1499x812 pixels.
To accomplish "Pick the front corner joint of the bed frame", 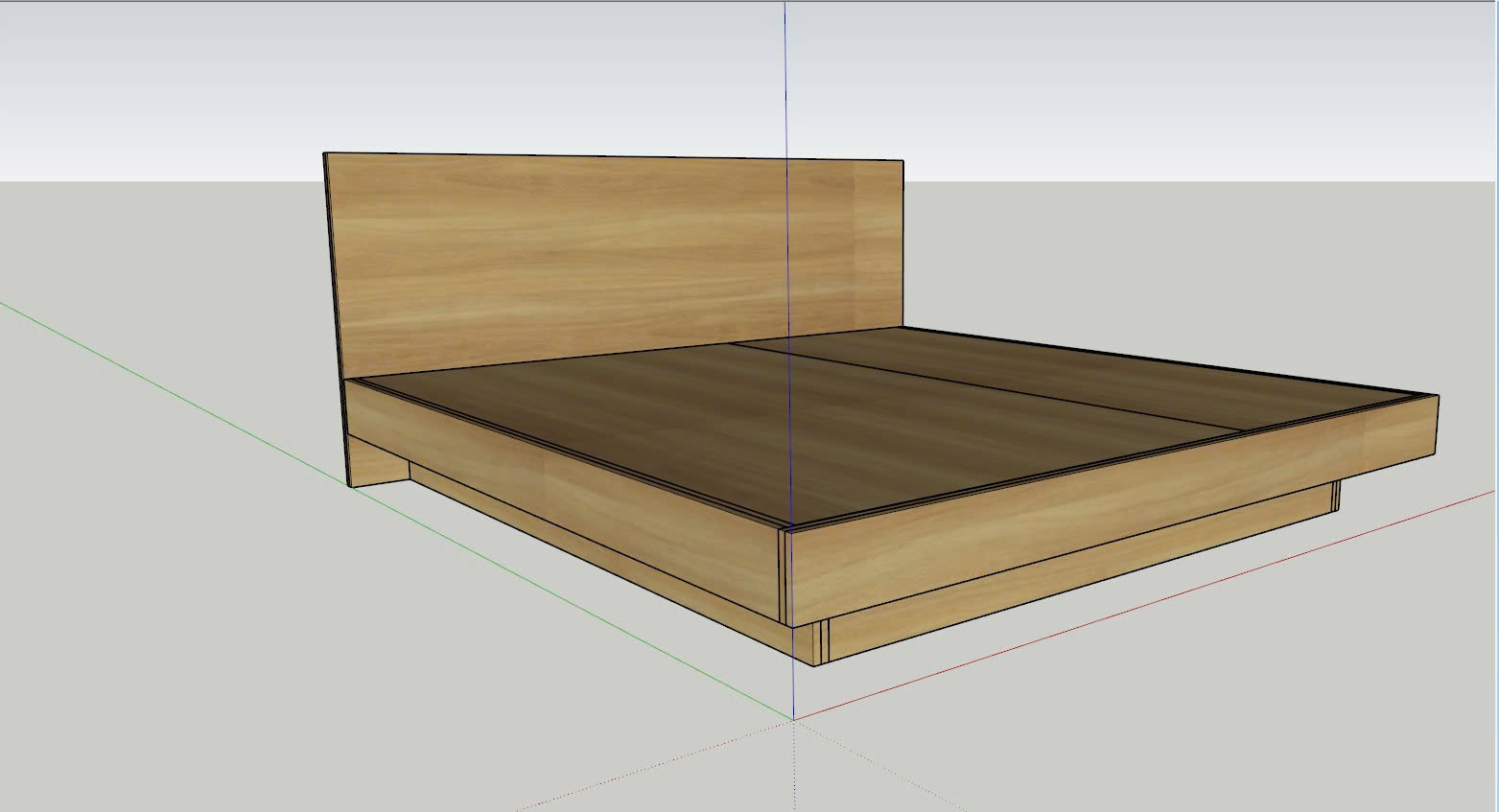I will coord(785,575).
